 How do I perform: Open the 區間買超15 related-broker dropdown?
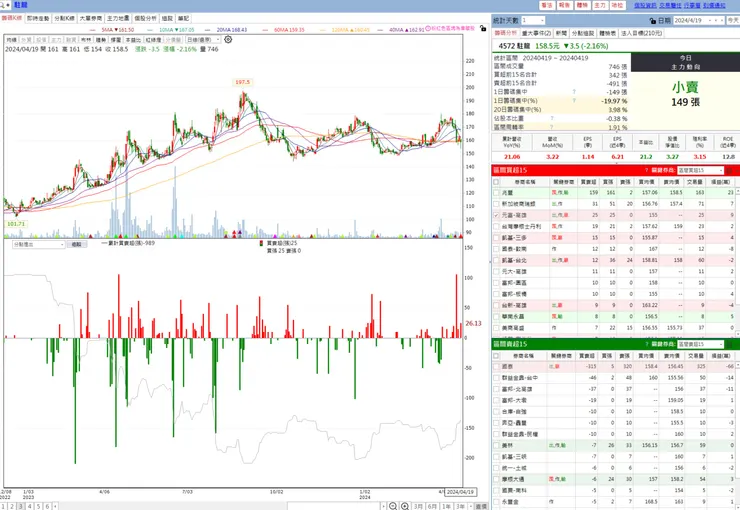700,170
